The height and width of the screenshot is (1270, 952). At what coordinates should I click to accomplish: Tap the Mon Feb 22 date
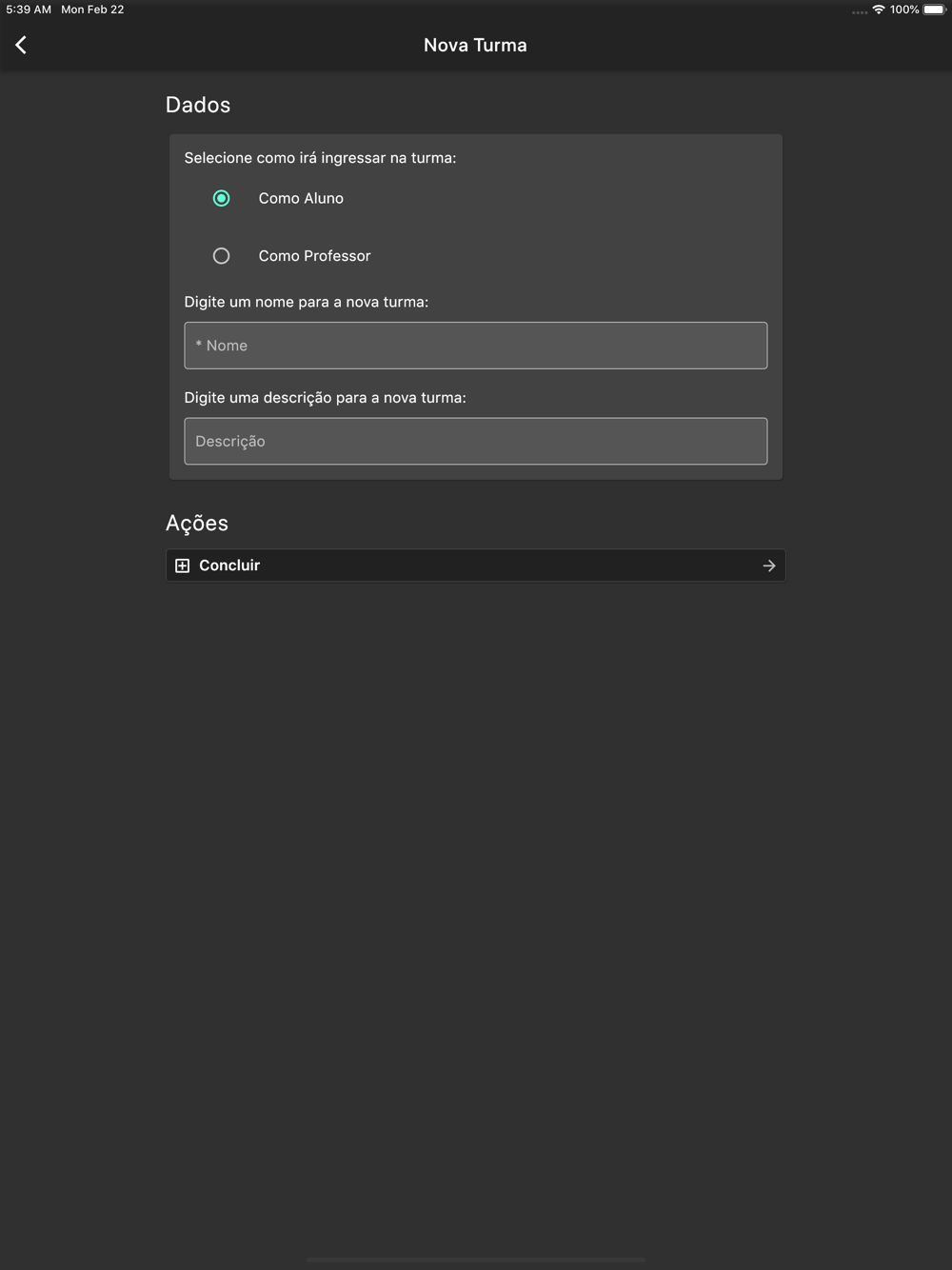(x=92, y=10)
